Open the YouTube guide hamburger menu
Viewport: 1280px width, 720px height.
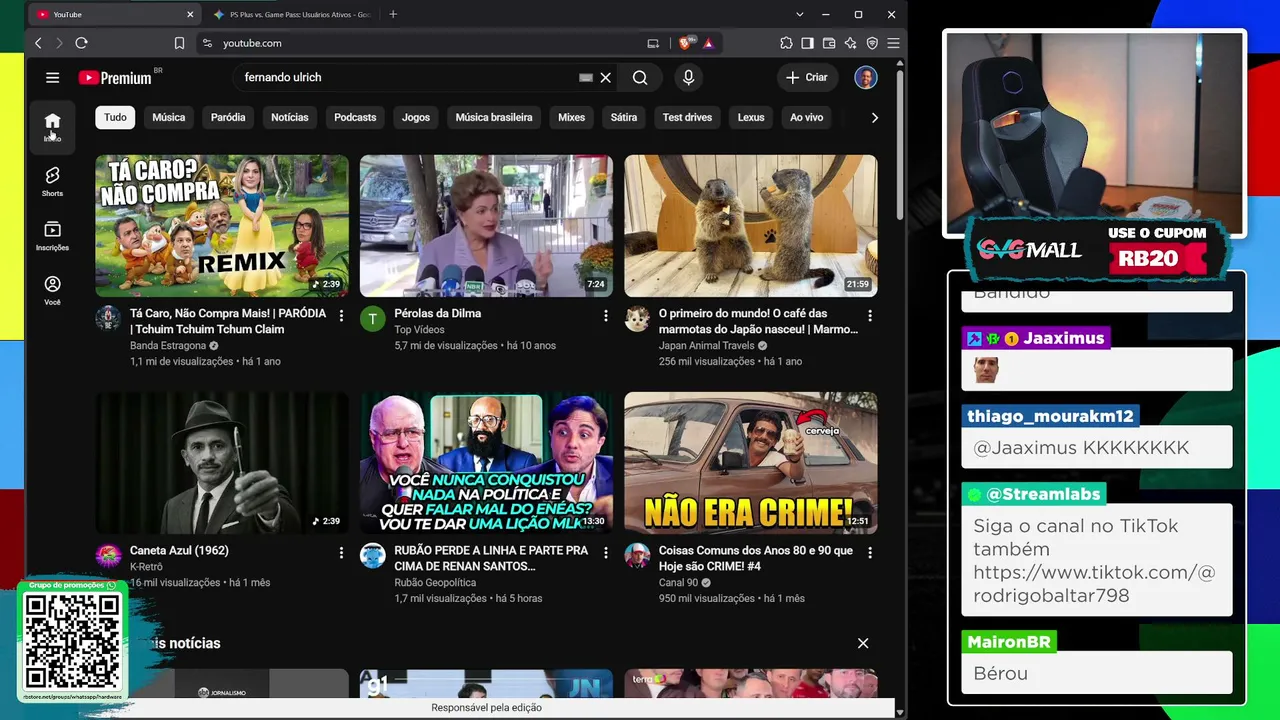[x=52, y=77]
